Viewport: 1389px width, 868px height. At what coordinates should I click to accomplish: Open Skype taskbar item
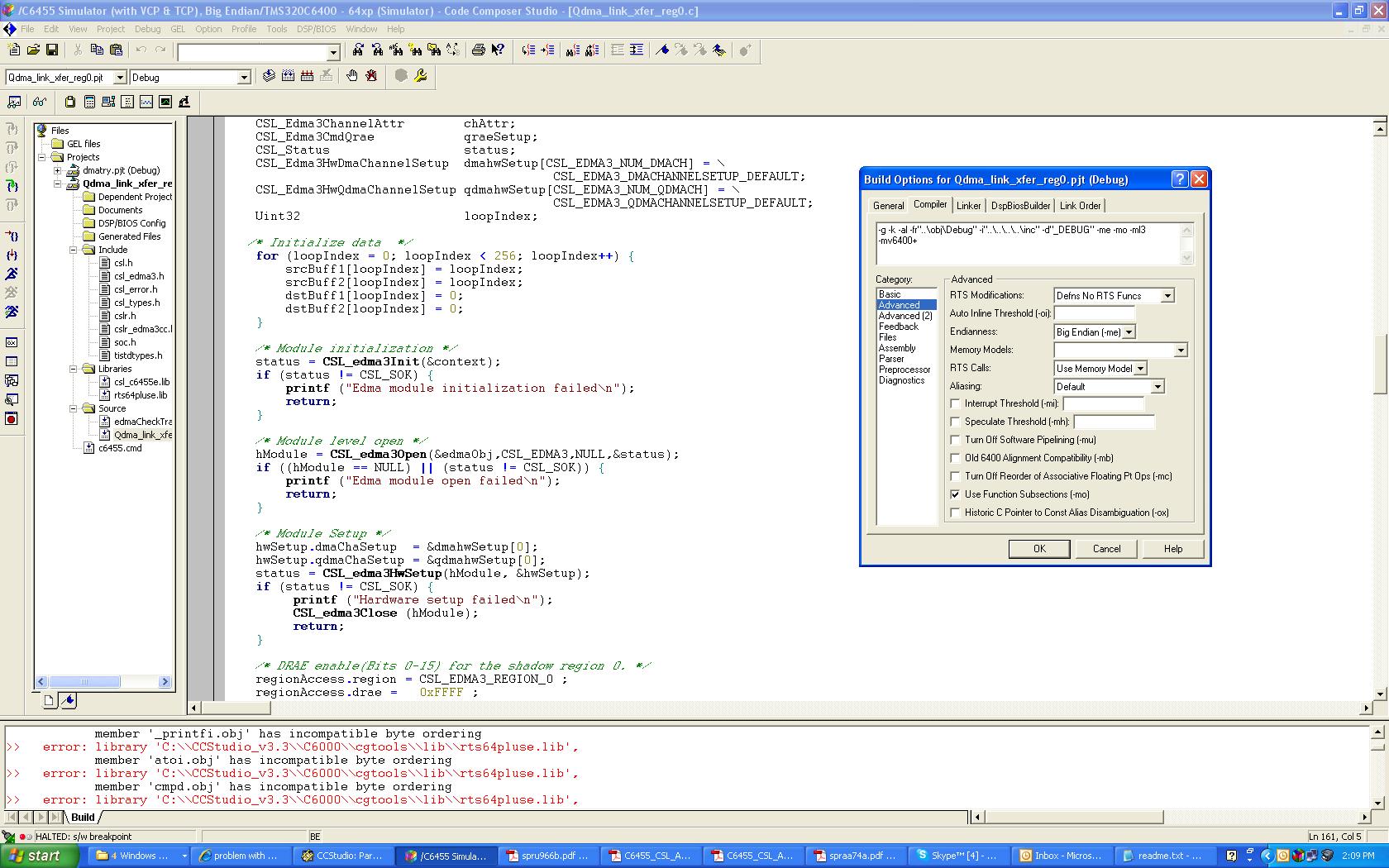[x=957, y=856]
